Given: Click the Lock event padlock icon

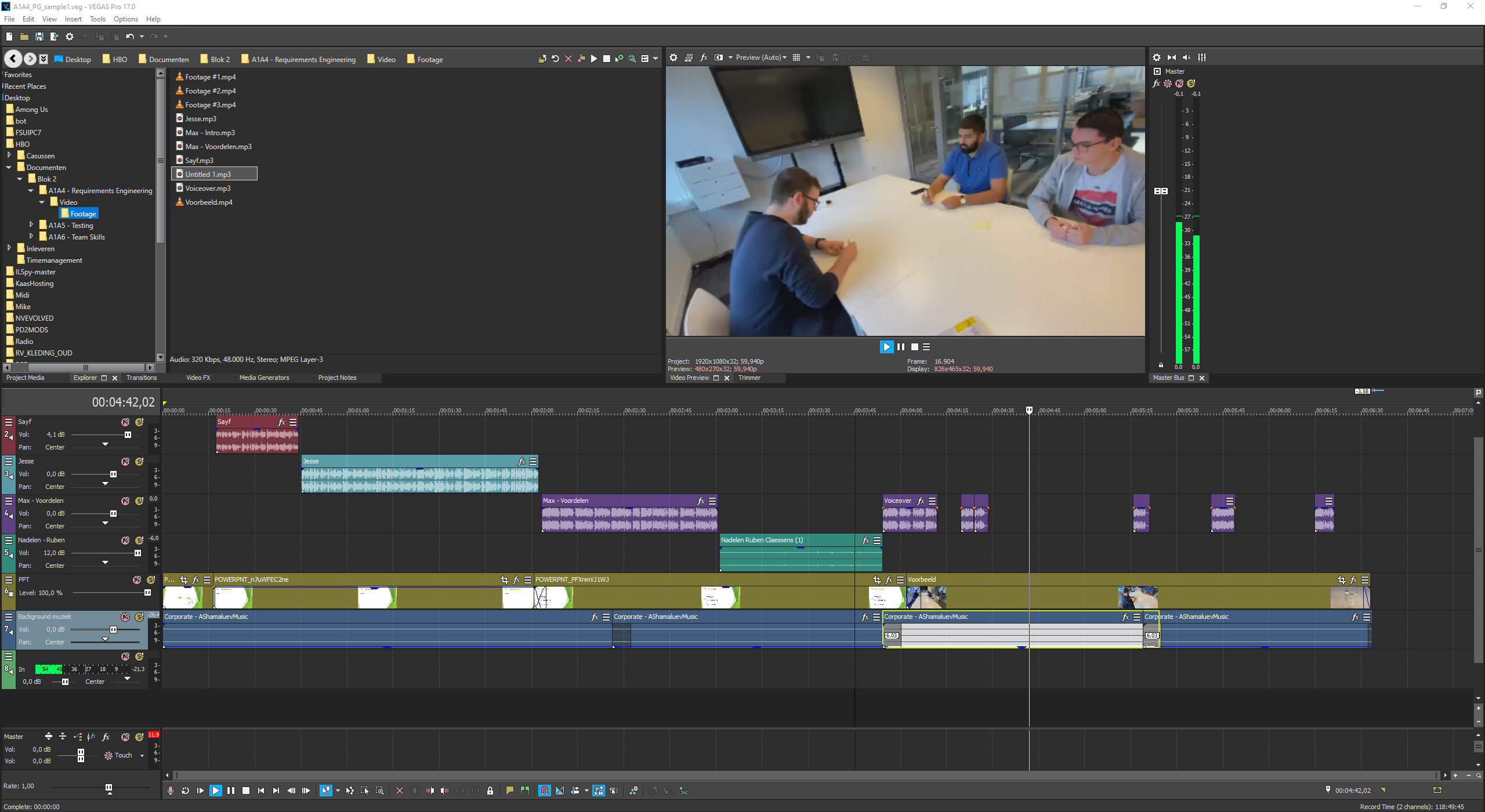Looking at the screenshot, I should click(x=490, y=791).
